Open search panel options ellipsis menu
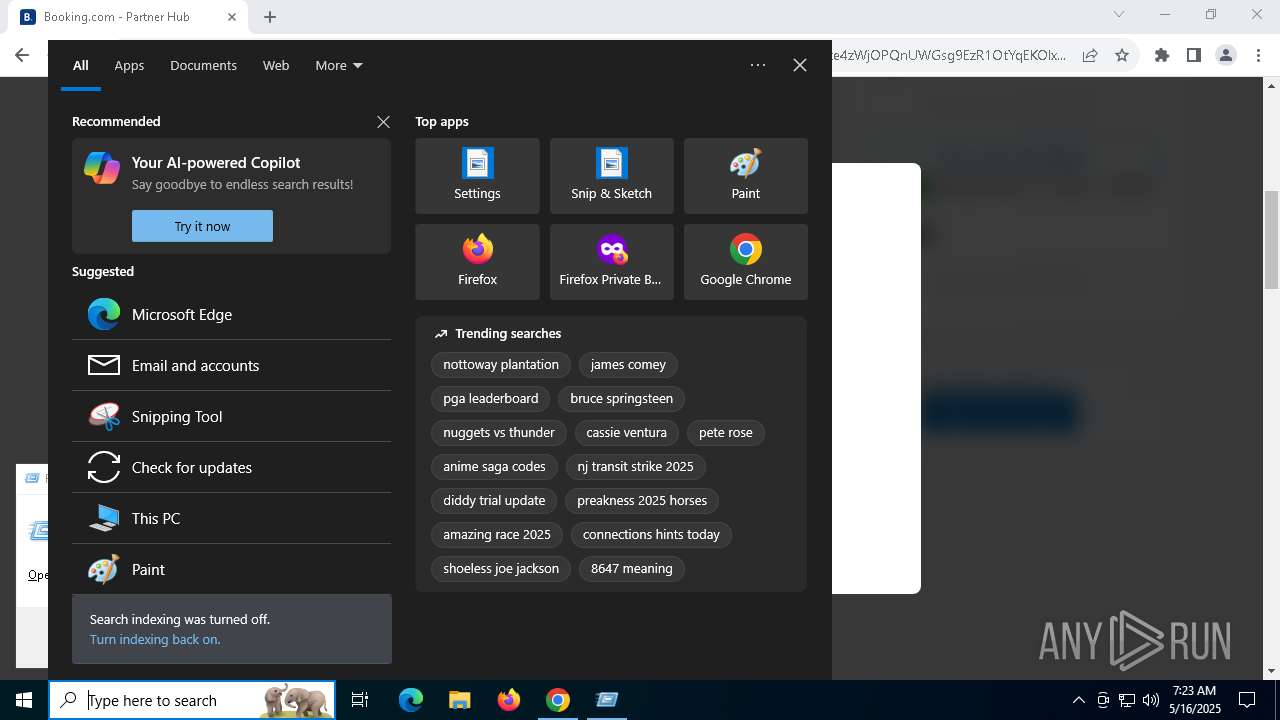This screenshot has height=720, width=1280. pyautogui.click(x=758, y=65)
